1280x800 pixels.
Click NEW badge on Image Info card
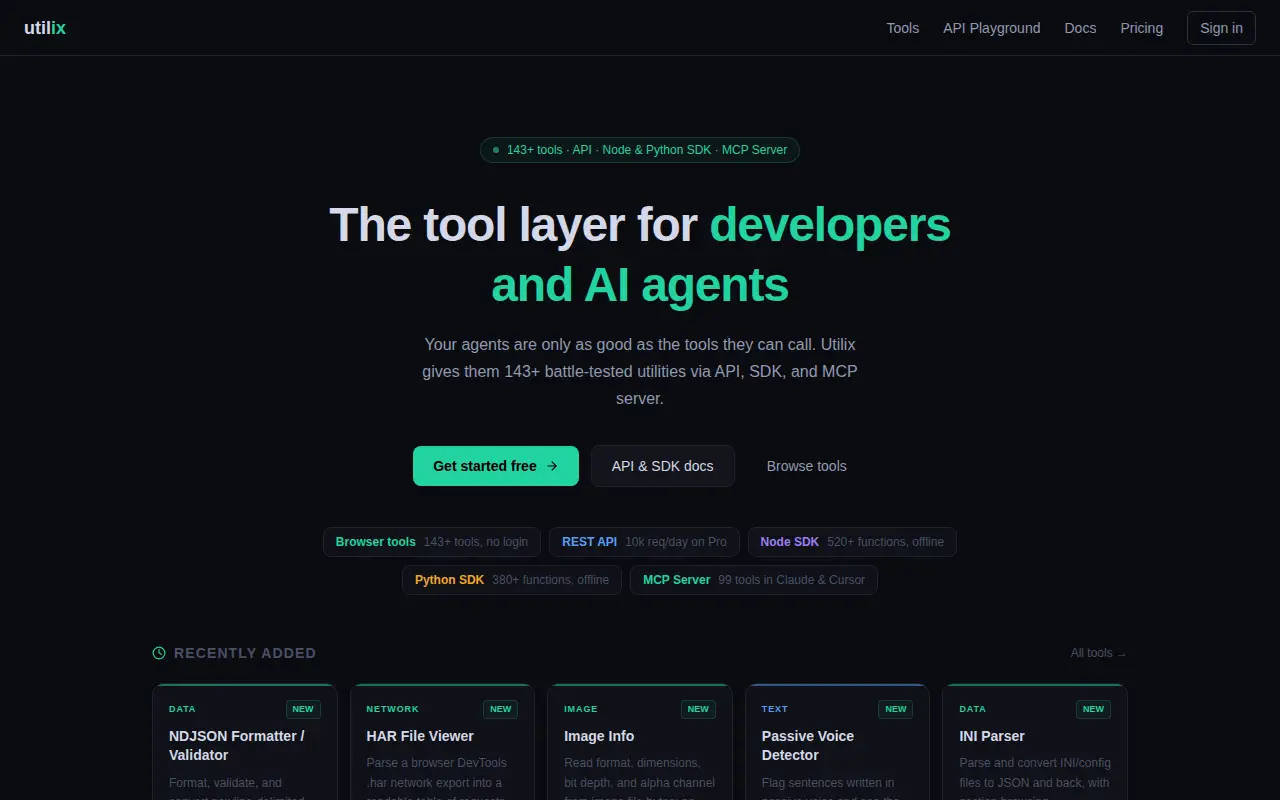click(698, 709)
